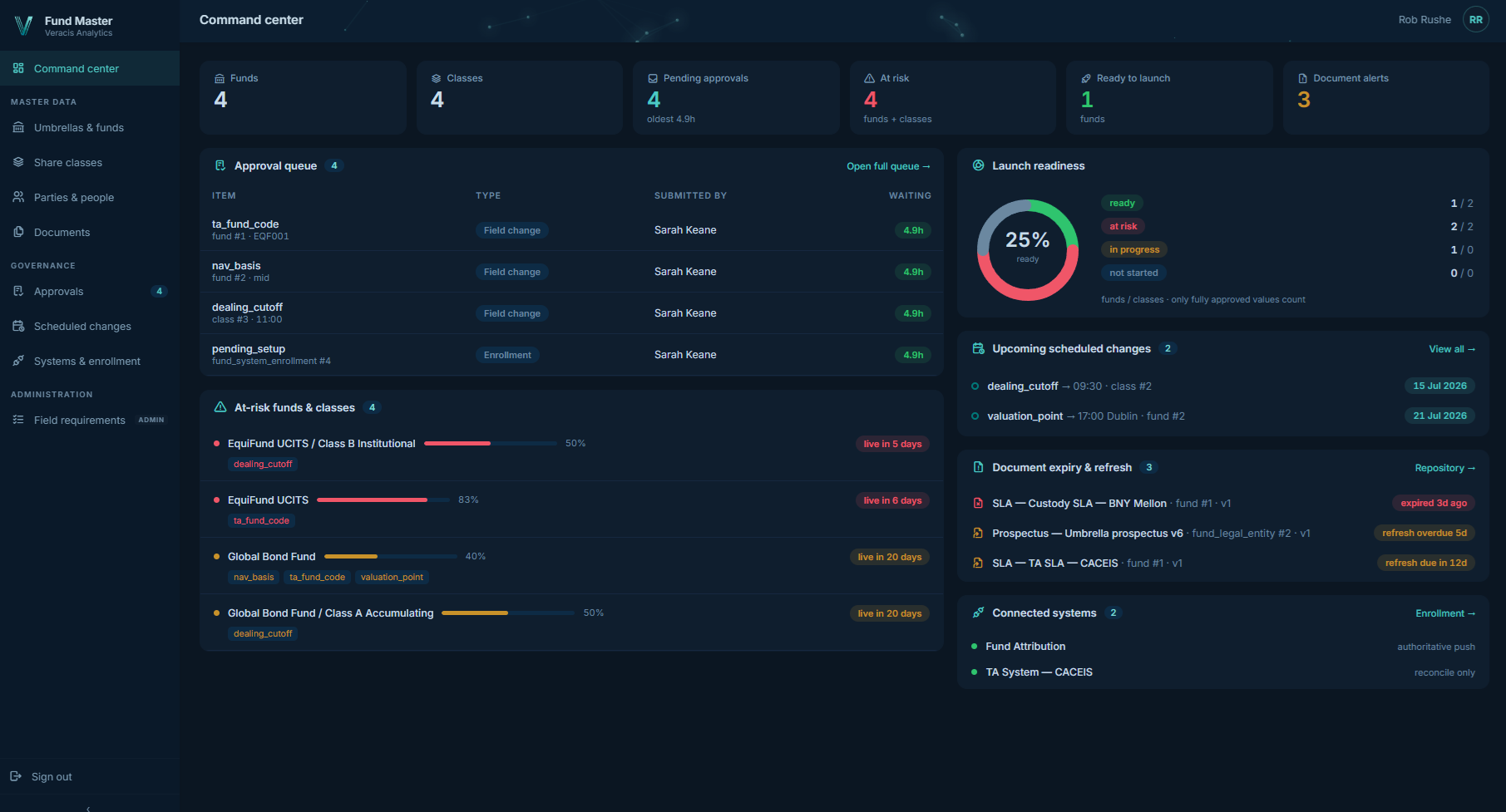Click the At-risk funds & classes warning icon
Image resolution: width=1506 pixels, height=812 pixels.
(220, 407)
